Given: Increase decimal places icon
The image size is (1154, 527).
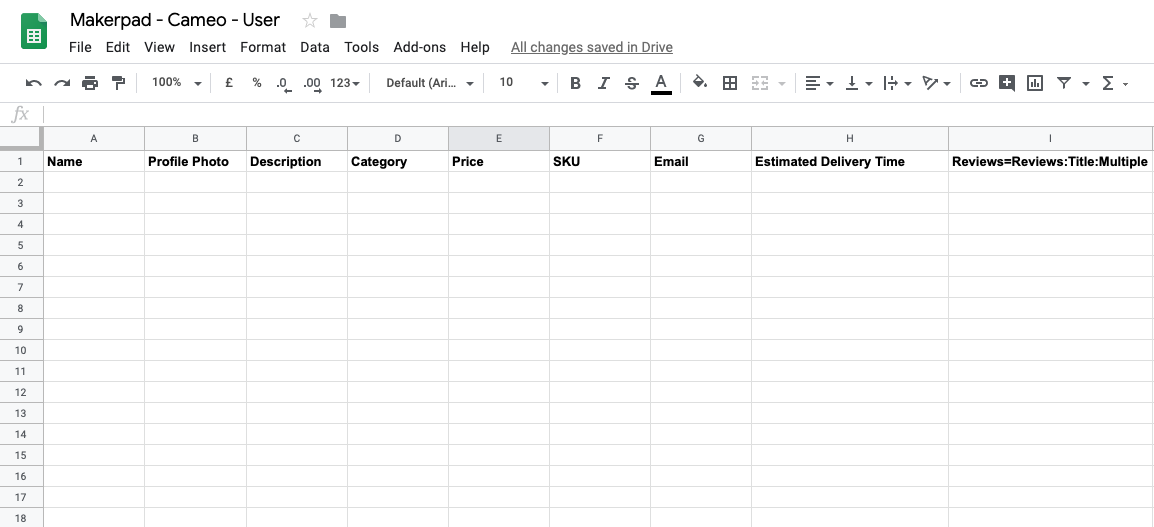Looking at the screenshot, I should pos(312,83).
